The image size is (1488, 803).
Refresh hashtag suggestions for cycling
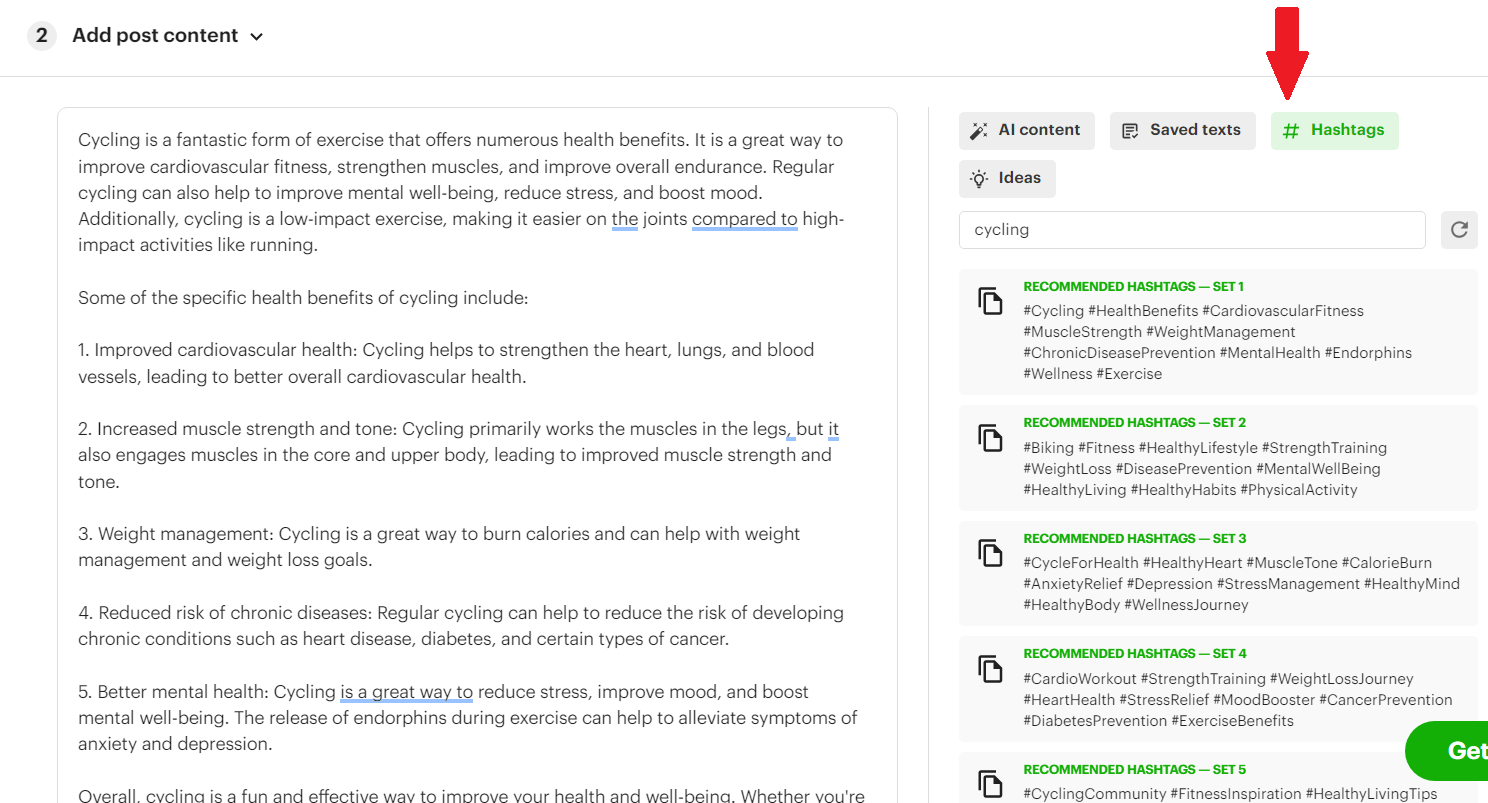[x=1459, y=230]
